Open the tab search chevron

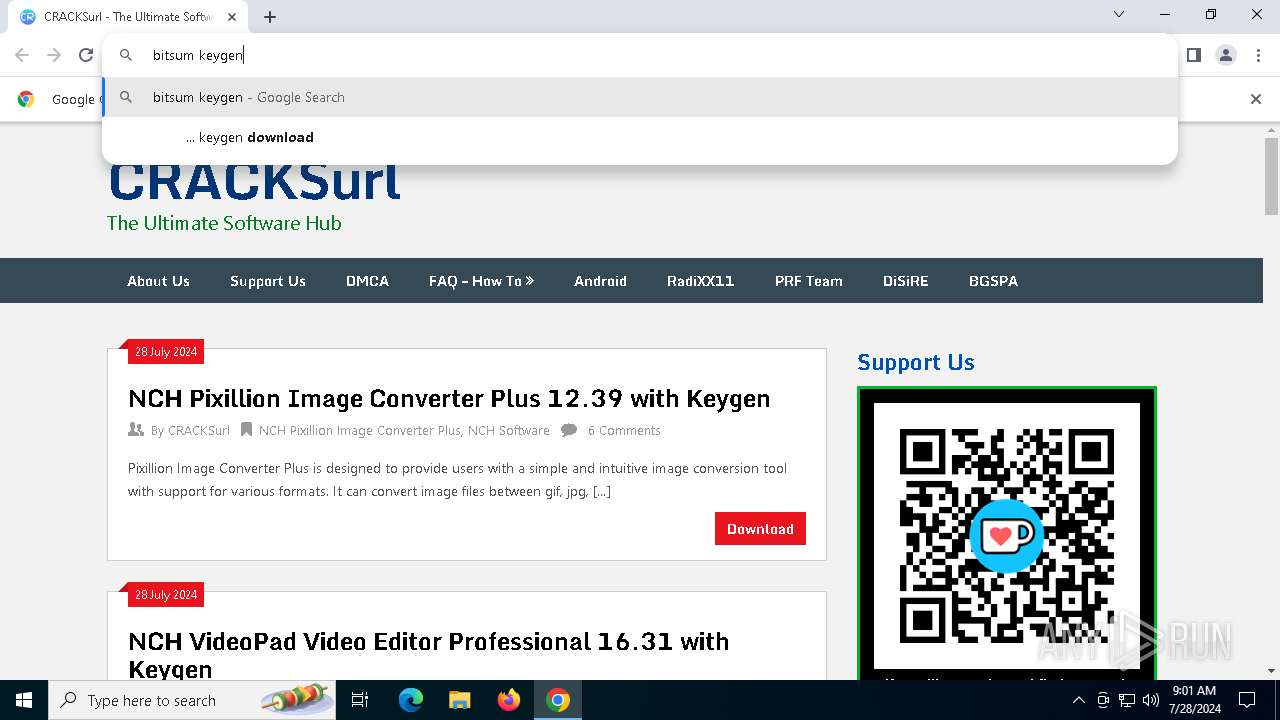(1119, 15)
